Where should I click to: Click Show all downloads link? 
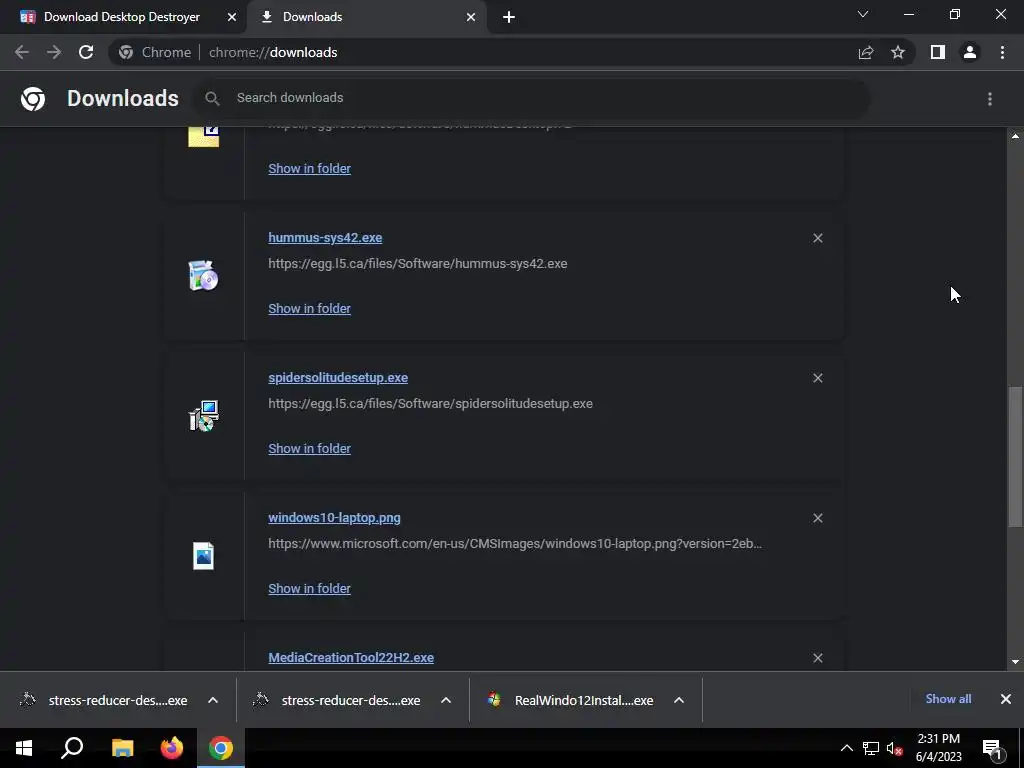[x=948, y=699]
